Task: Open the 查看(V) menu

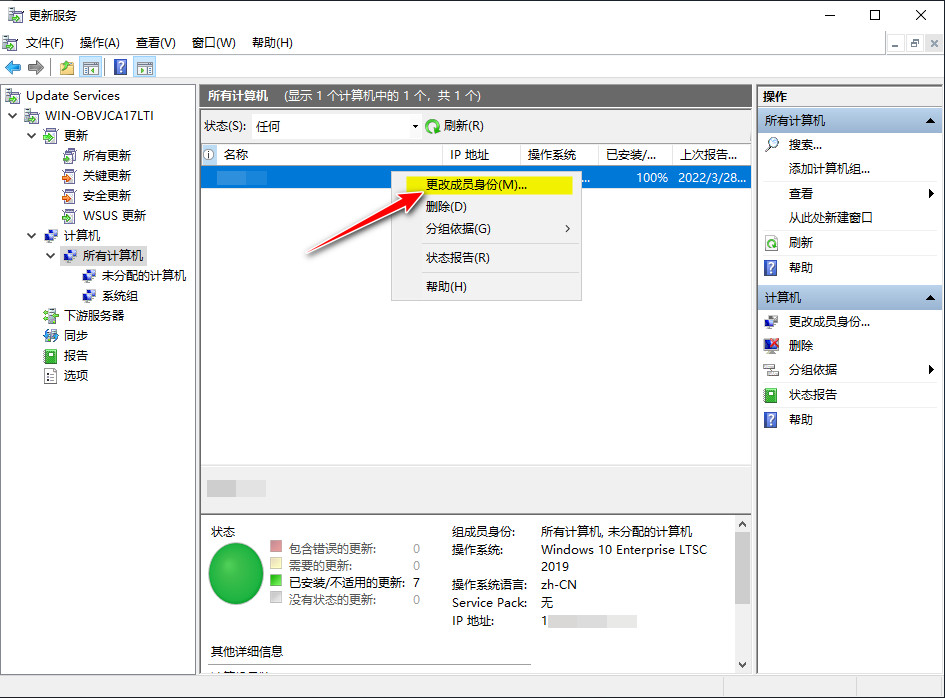Action: click(155, 43)
